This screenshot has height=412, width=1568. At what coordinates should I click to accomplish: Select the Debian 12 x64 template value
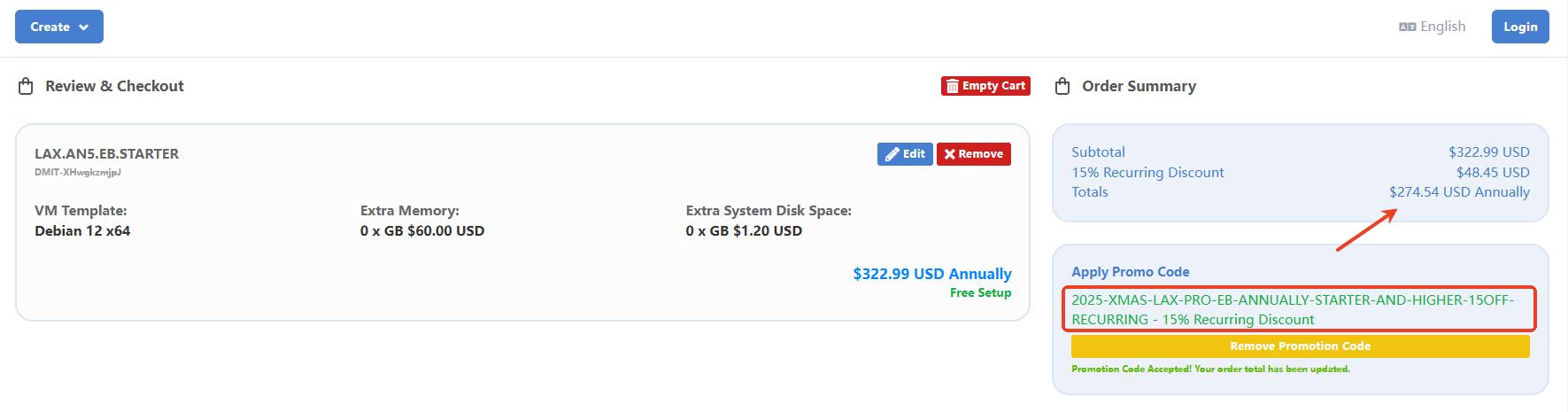coord(82,230)
